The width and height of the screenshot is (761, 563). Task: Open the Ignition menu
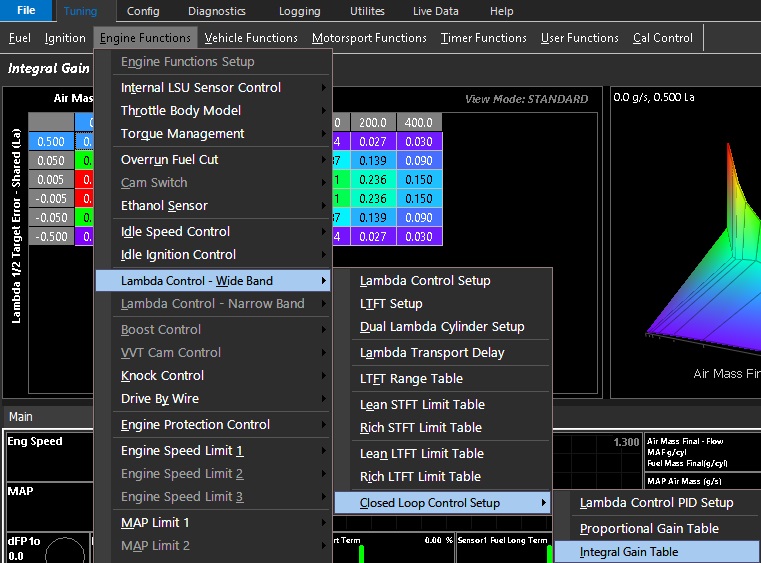pyautogui.click(x=65, y=38)
